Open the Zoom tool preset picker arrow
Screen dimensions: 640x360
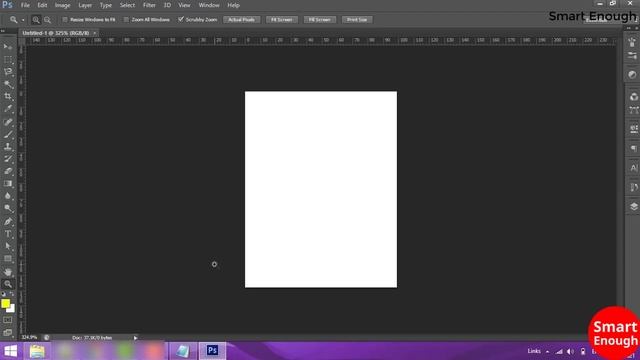point(23,20)
